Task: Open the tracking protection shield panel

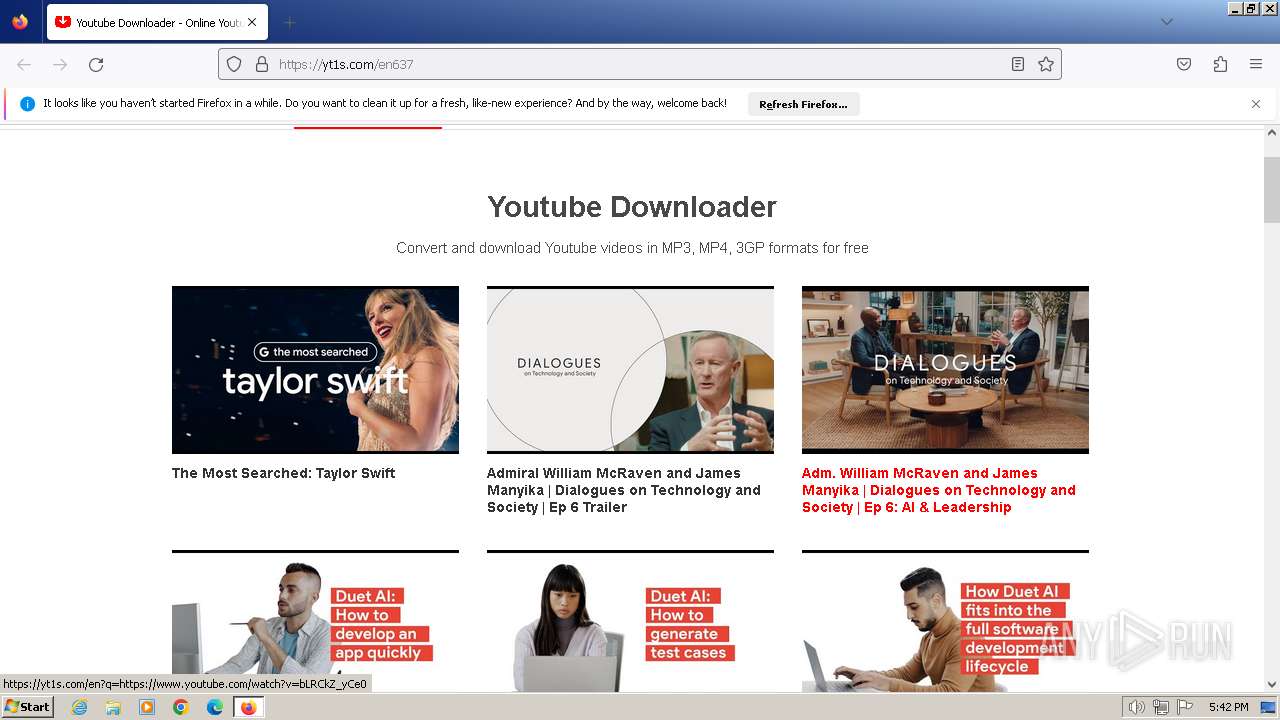Action: point(234,64)
